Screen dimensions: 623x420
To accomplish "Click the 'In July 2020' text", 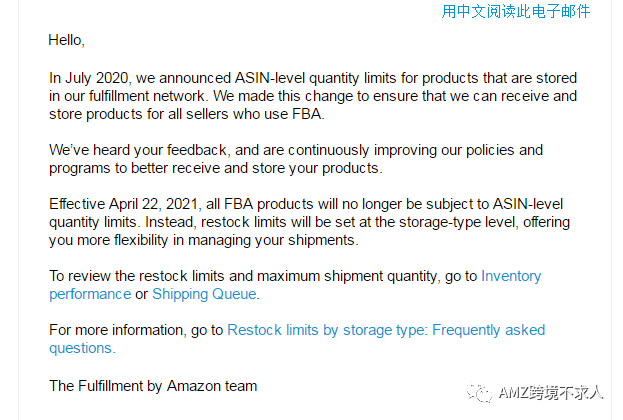I will pyautogui.click(x=90, y=78).
